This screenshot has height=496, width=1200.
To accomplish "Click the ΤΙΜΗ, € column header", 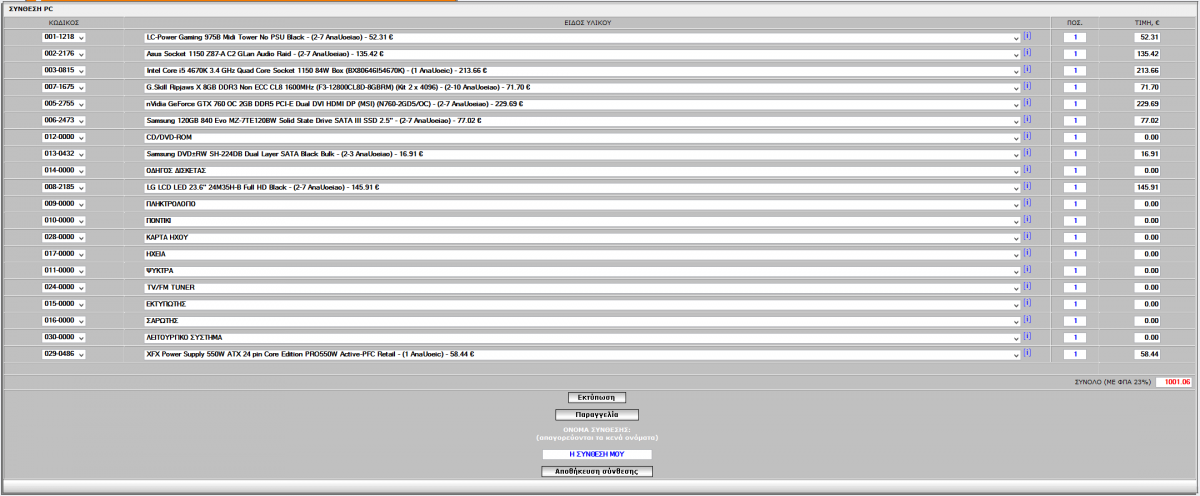I will [1147, 21].
